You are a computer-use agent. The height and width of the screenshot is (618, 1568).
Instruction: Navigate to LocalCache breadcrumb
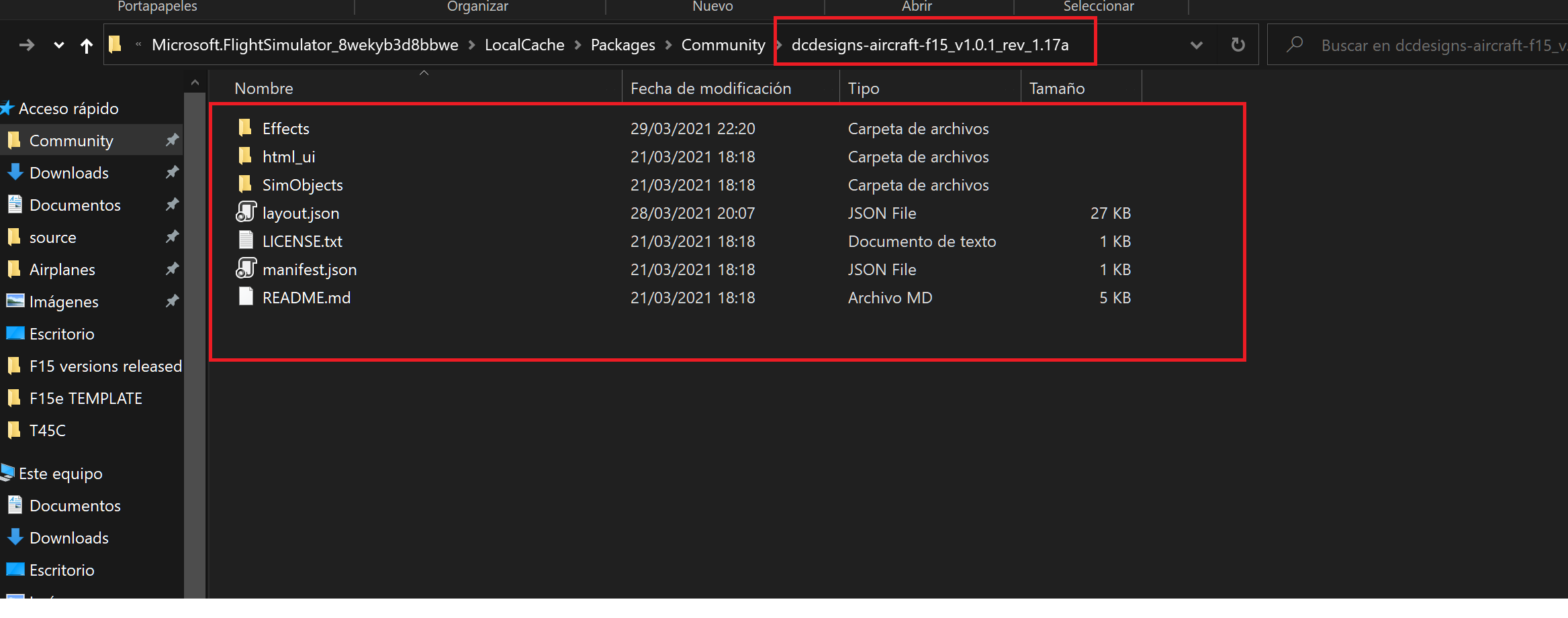coord(524,45)
